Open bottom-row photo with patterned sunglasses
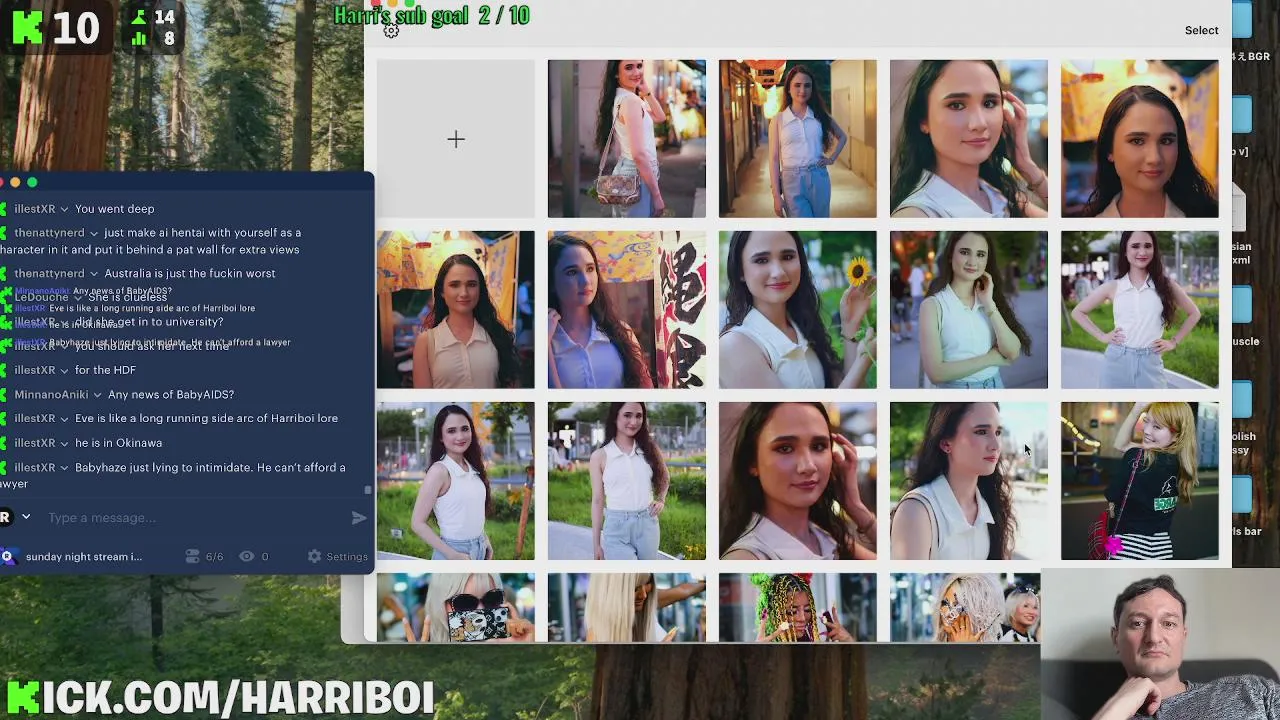 click(455, 607)
